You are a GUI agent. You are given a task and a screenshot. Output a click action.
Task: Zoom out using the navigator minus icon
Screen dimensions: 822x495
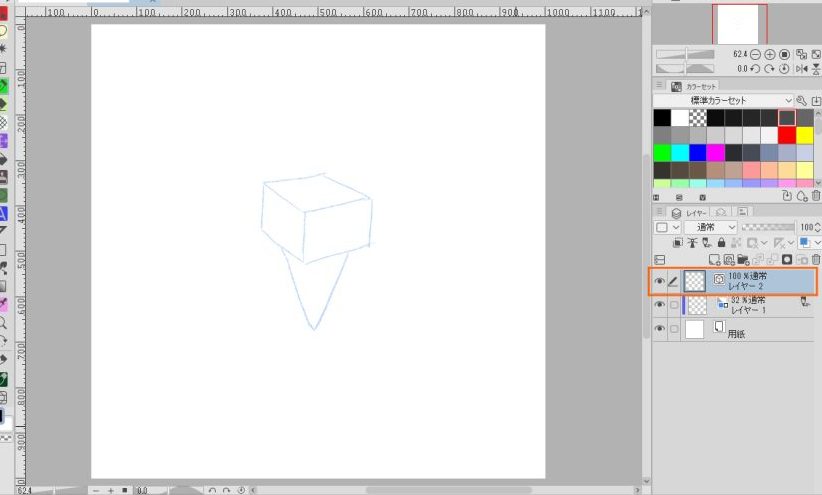tap(755, 55)
